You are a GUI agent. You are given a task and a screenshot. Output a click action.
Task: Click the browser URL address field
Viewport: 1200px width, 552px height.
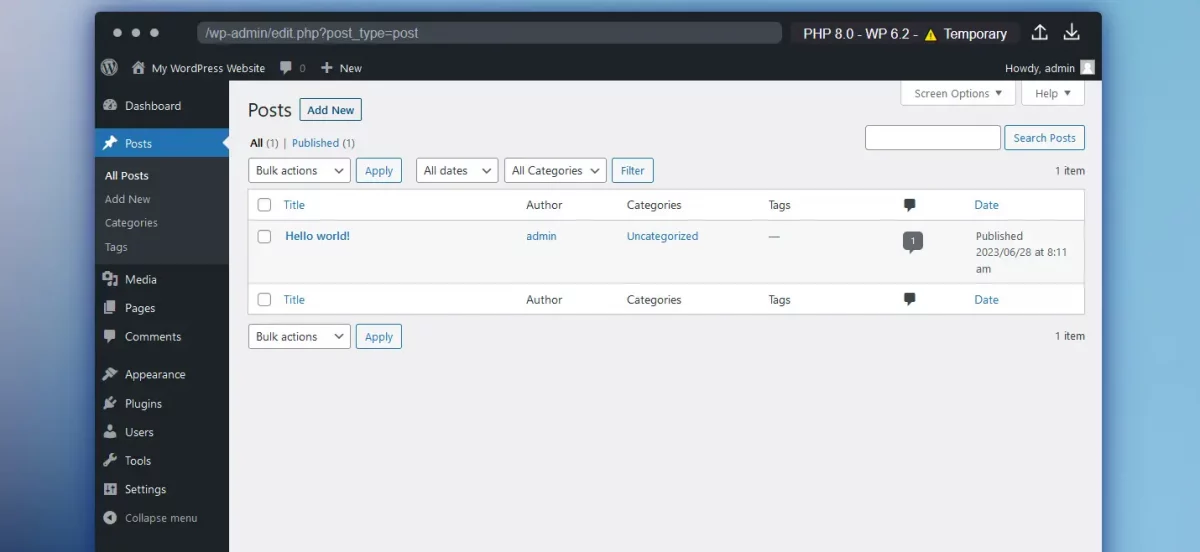pos(489,33)
